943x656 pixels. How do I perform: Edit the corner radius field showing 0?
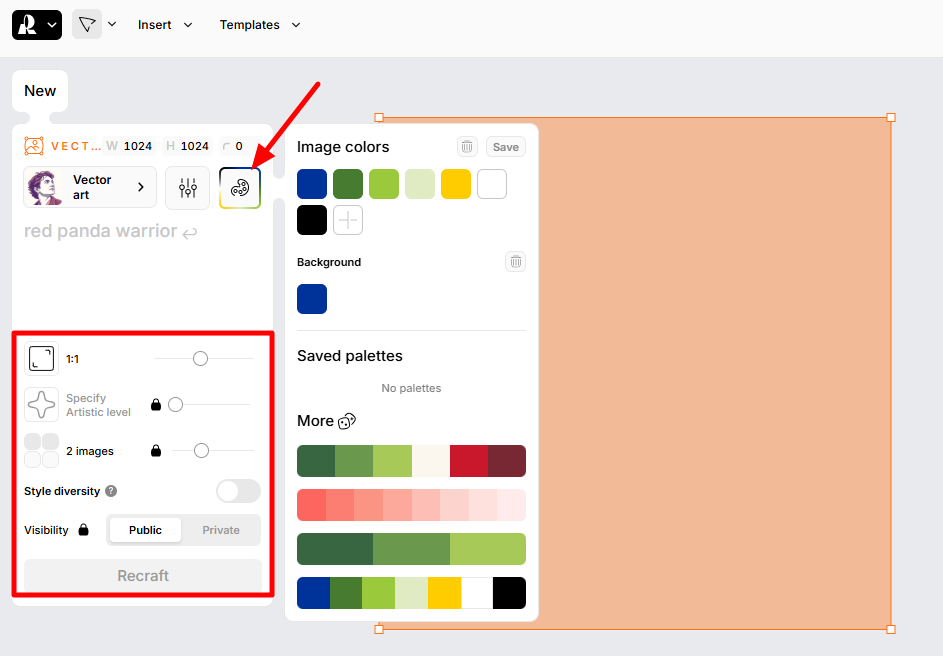click(x=239, y=146)
